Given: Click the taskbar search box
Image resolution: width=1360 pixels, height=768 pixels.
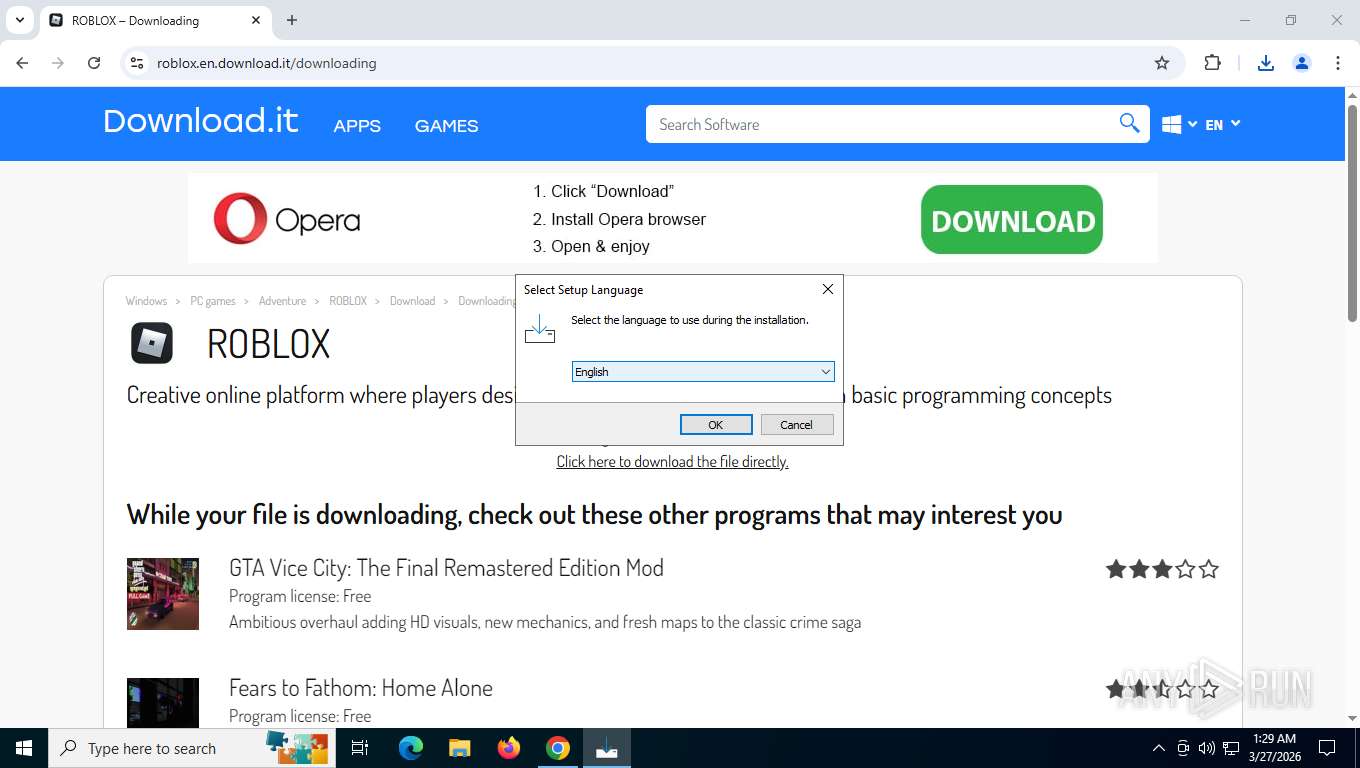Looking at the screenshot, I should pyautogui.click(x=192, y=748).
